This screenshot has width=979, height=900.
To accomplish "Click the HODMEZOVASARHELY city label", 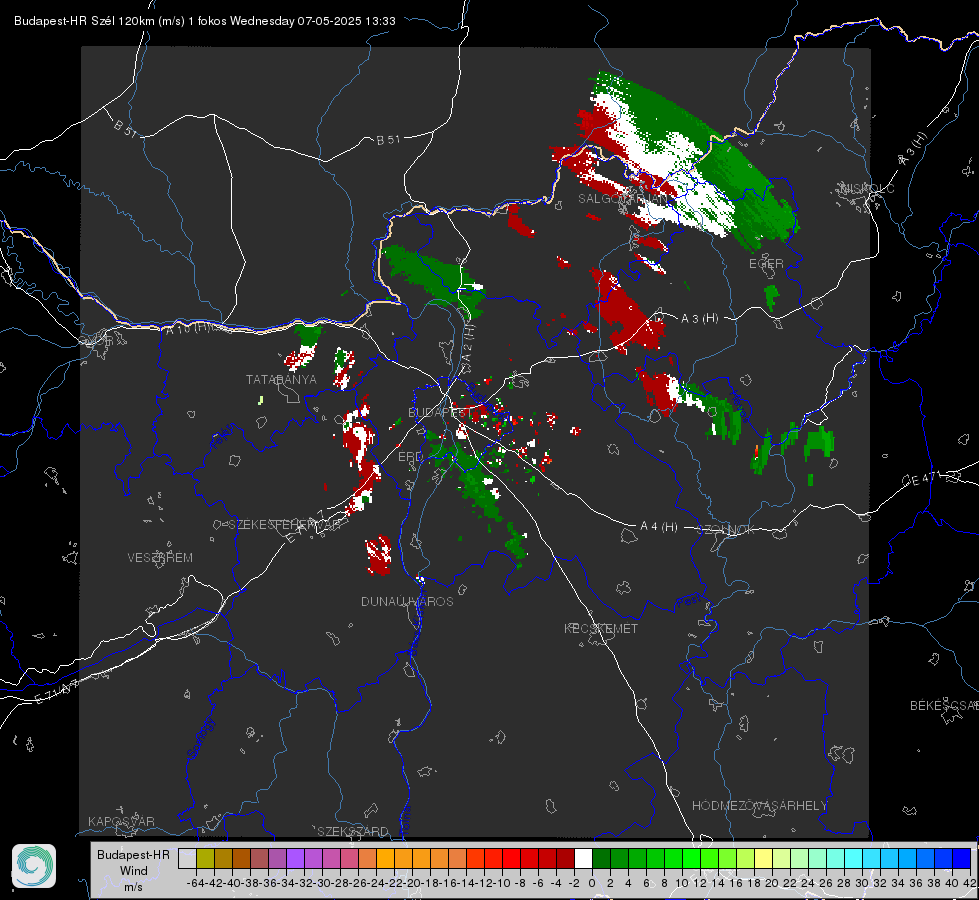I will click(759, 806).
